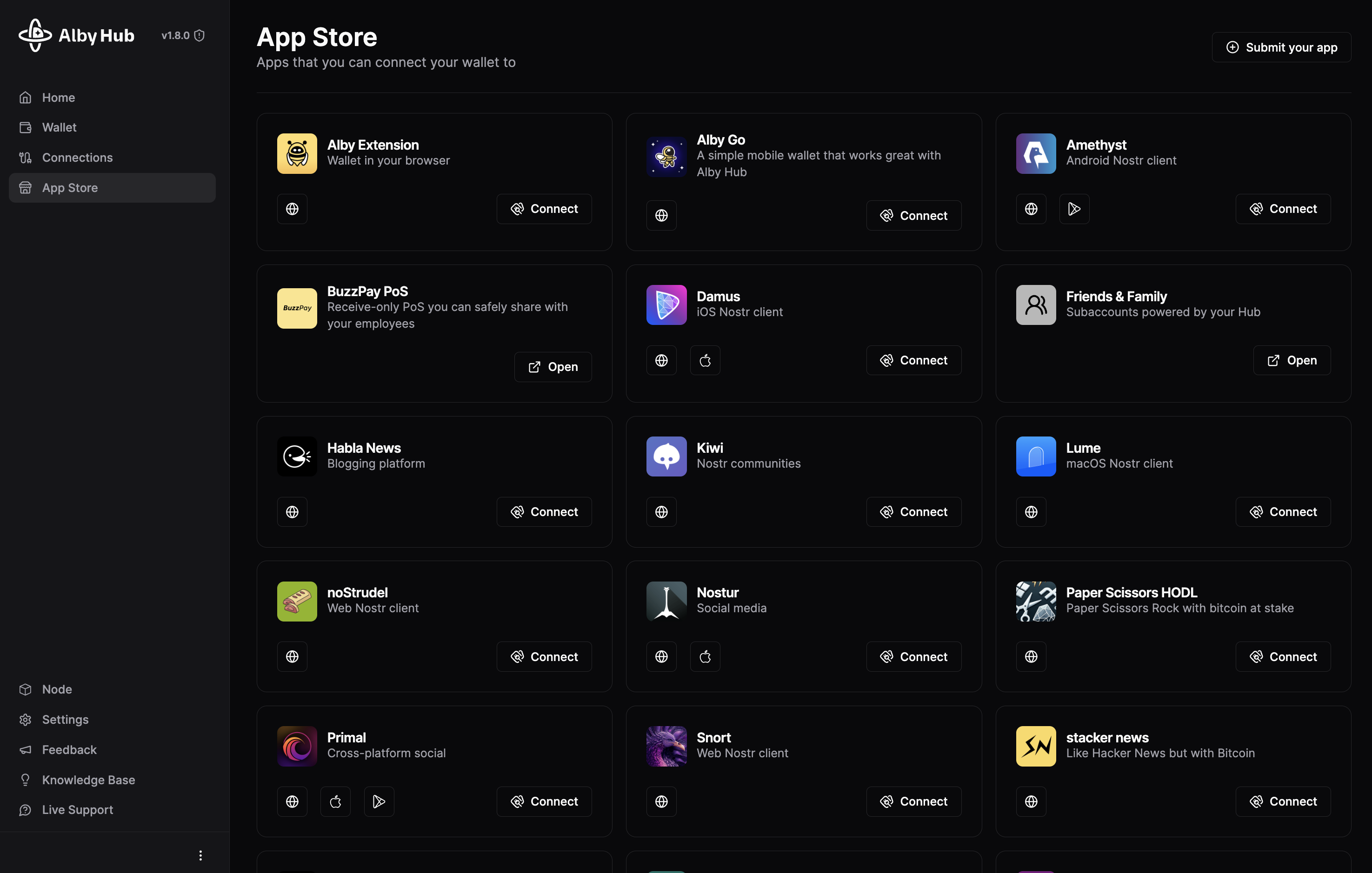Open Habla News website globe icon

(292, 512)
